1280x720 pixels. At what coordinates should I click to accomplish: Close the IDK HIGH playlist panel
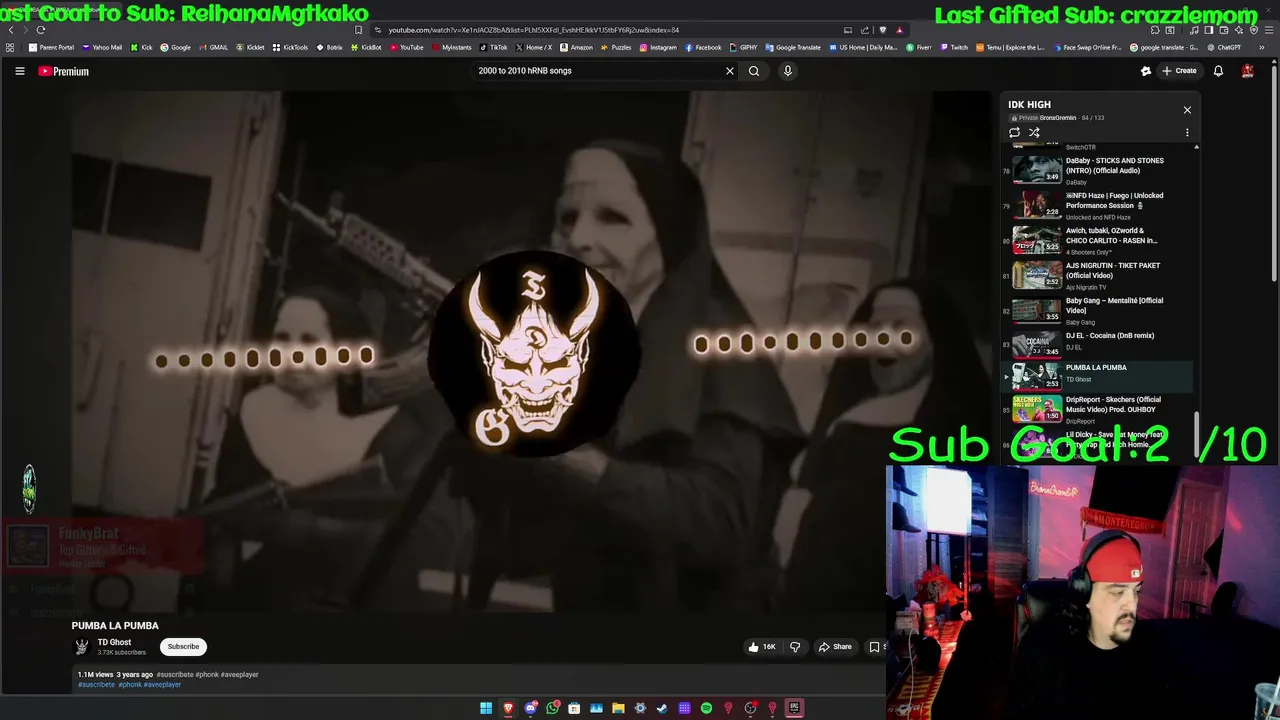coord(1187,110)
